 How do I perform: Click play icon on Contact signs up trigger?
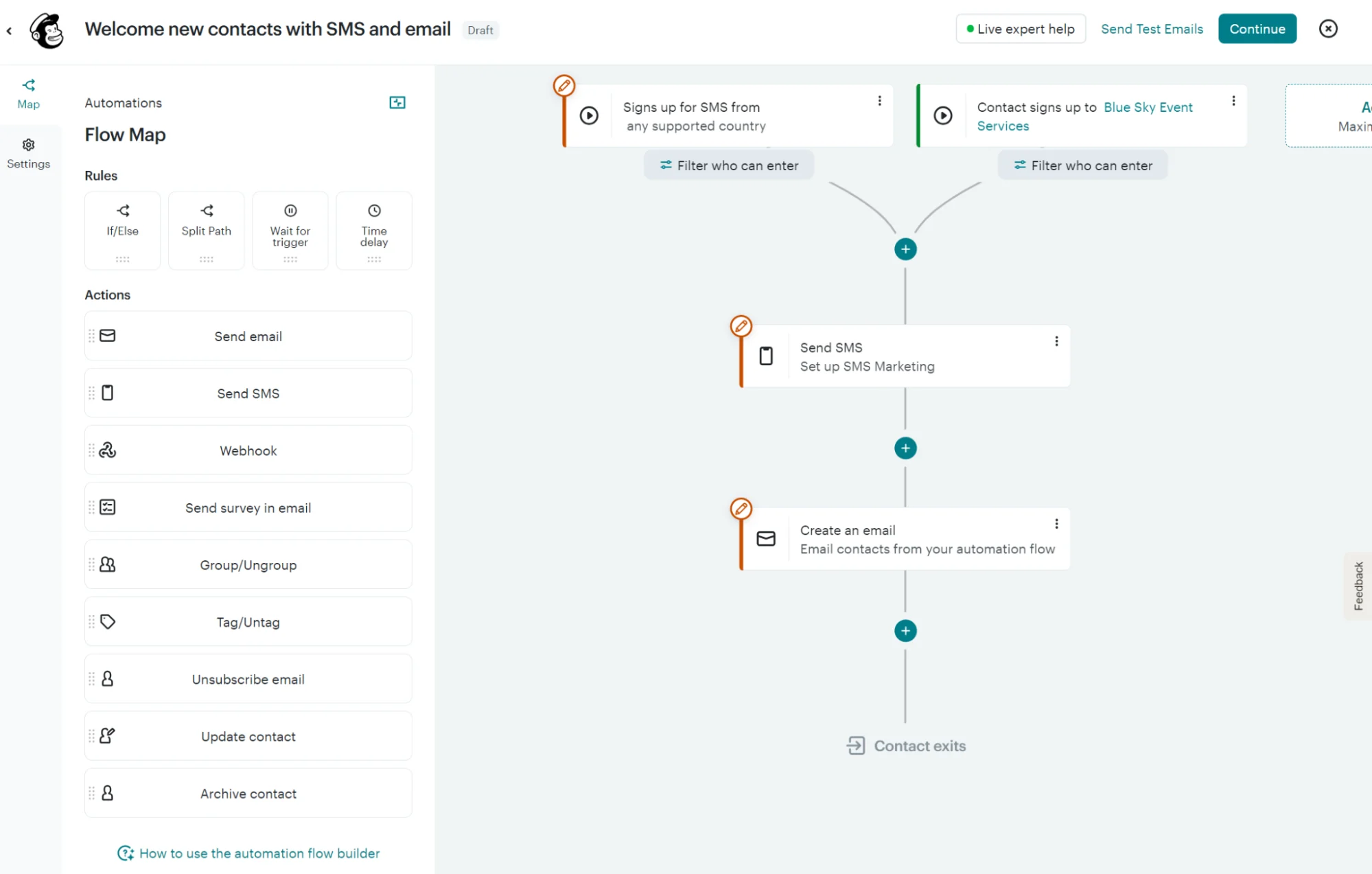point(943,115)
